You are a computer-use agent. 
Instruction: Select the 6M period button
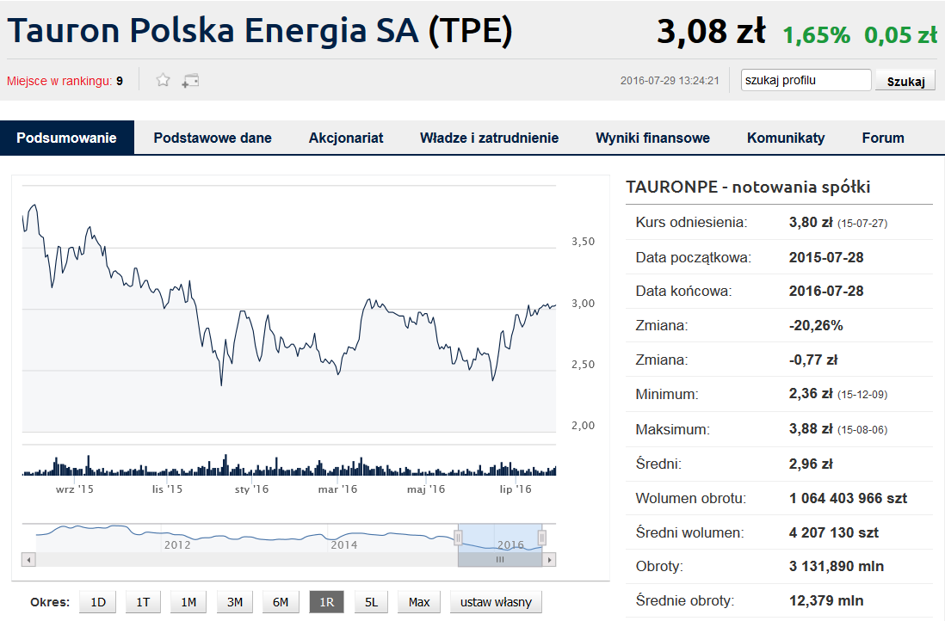point(280,602)
